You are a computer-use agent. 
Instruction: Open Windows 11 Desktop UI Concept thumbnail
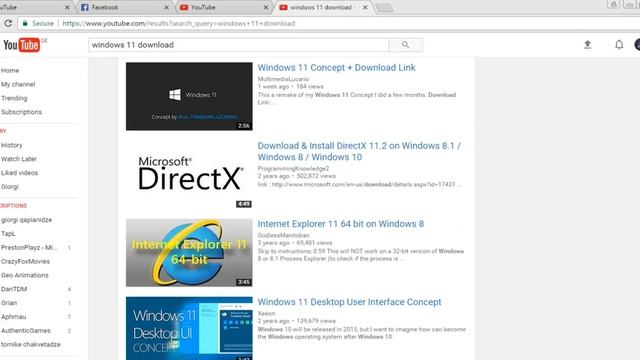coord(189,328)
